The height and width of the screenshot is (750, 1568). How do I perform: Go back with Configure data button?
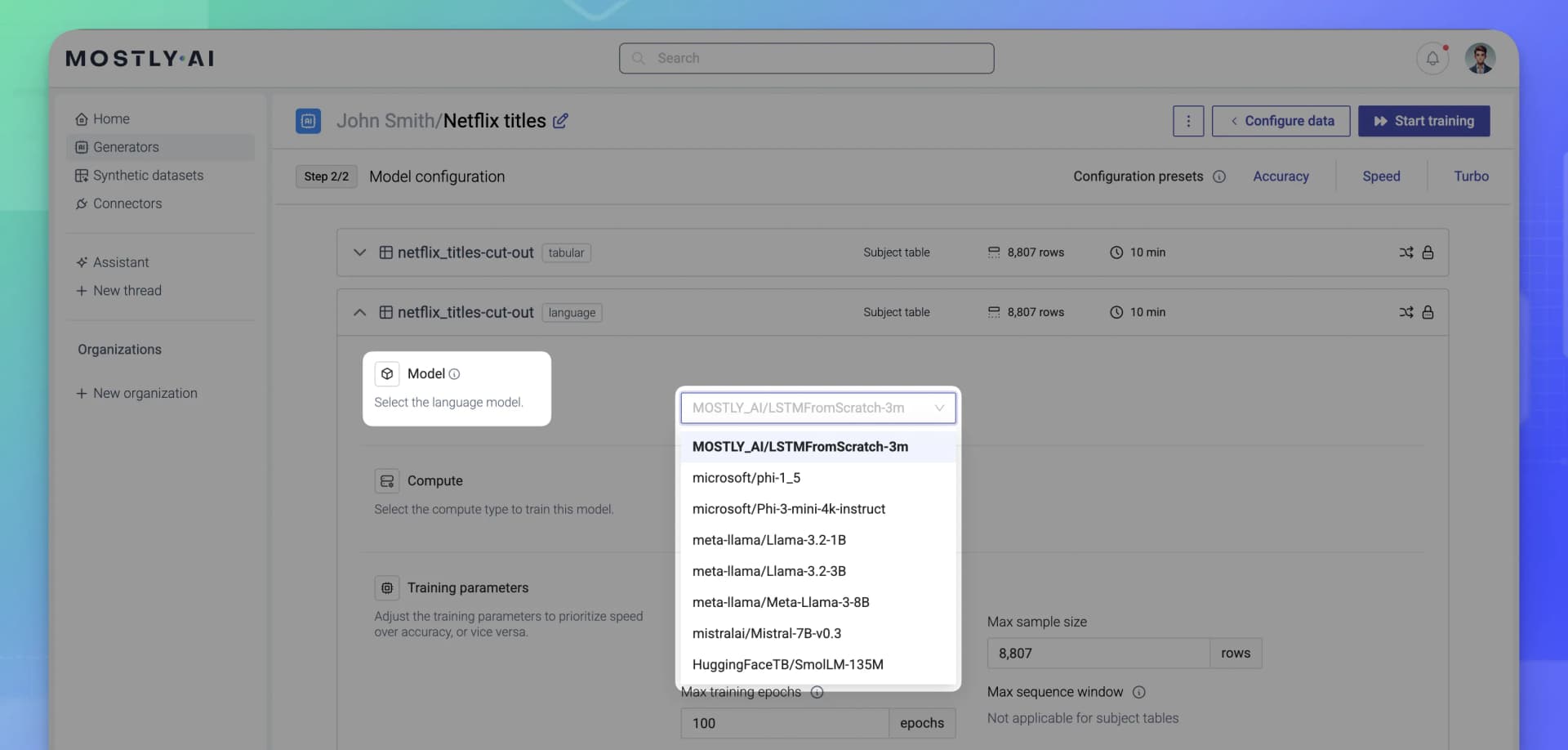[x=1281, y=121]
